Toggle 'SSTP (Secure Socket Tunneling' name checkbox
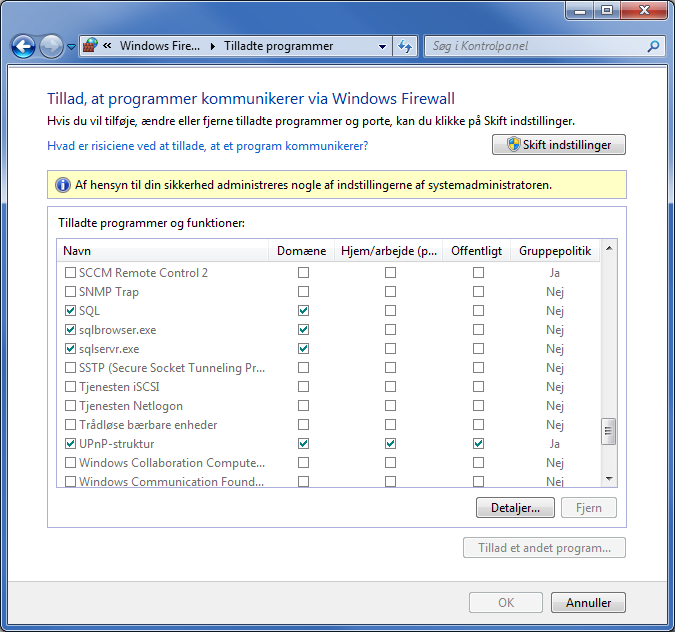Screen dimensions: 675x632 tap(70, 368)
